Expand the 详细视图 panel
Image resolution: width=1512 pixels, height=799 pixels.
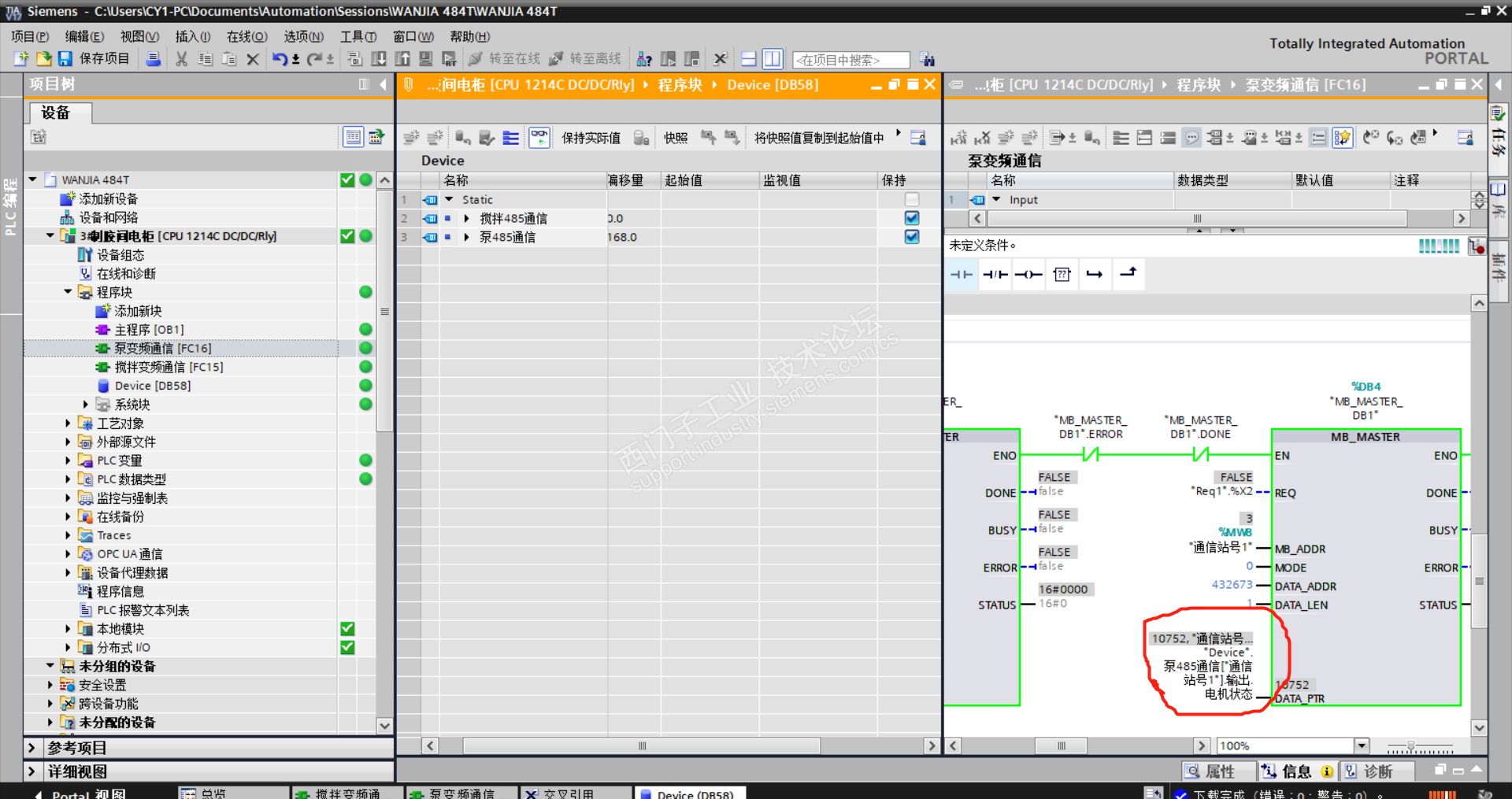tap(31, 771)
